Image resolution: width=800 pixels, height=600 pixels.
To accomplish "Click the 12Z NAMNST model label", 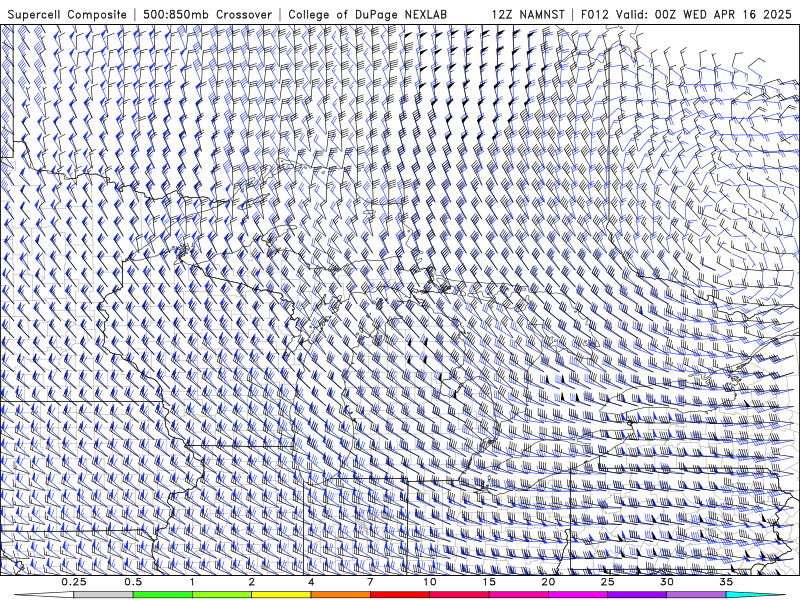I will coord(528,14).
